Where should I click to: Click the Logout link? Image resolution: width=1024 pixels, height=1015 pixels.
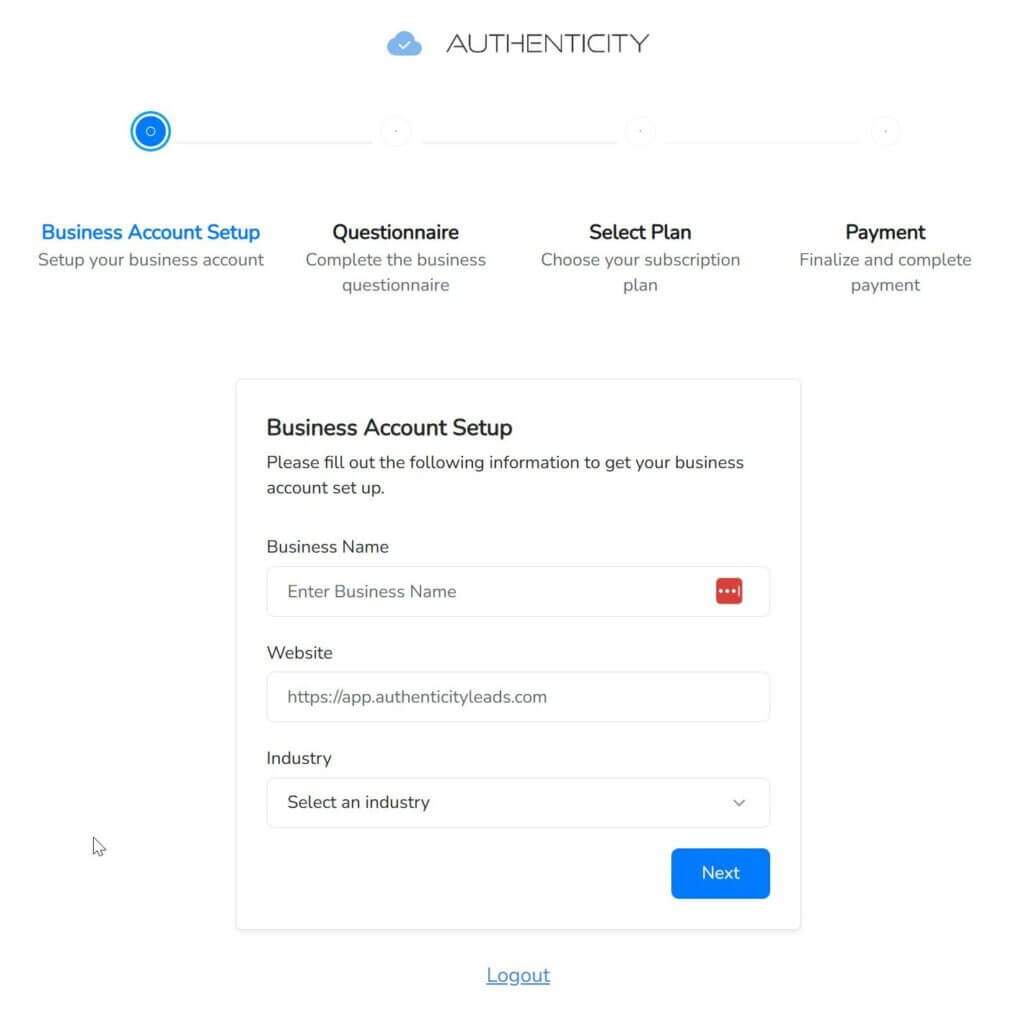click(518, 975)
